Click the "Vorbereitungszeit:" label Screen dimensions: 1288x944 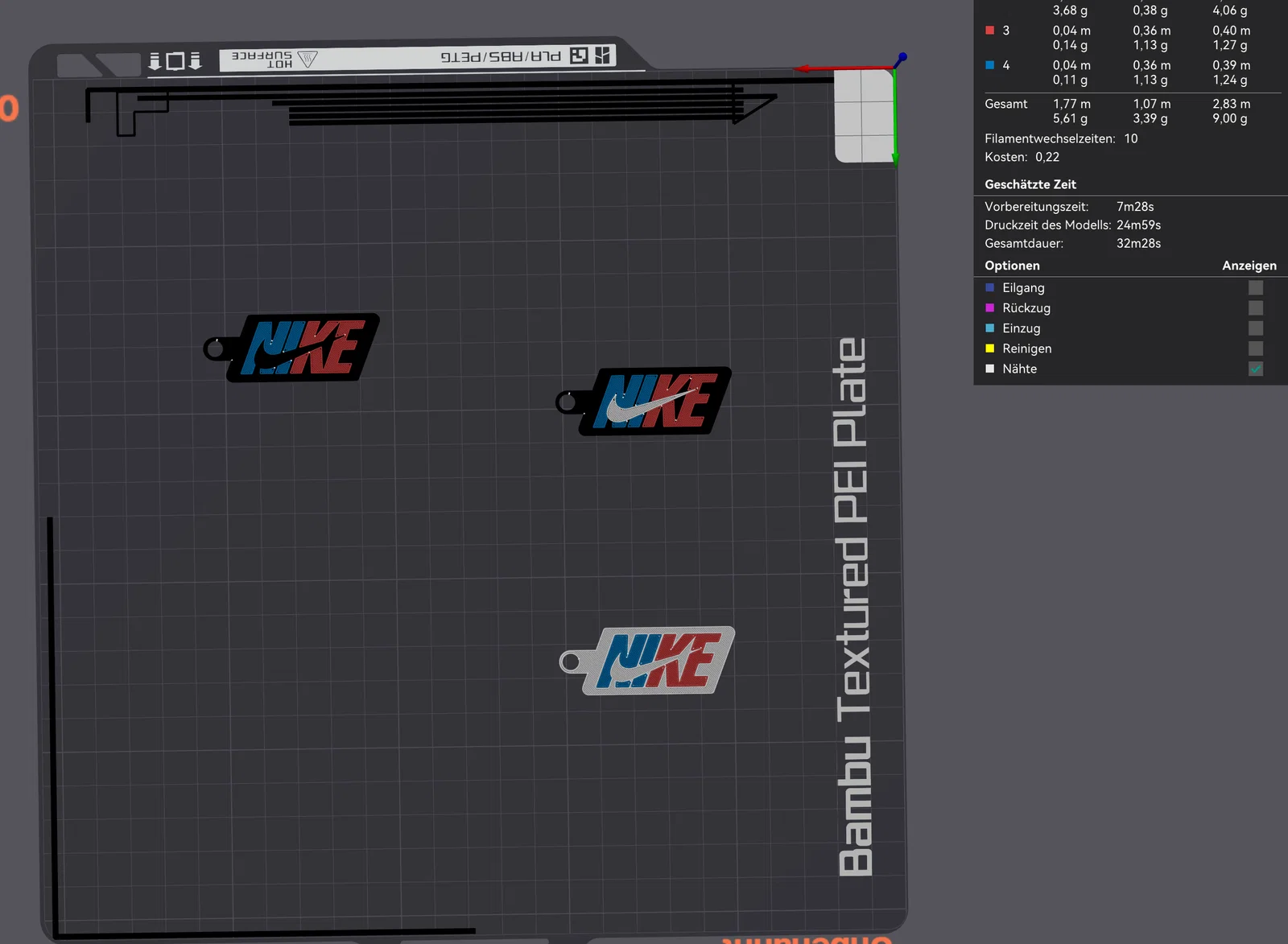tap(1037, 207)
